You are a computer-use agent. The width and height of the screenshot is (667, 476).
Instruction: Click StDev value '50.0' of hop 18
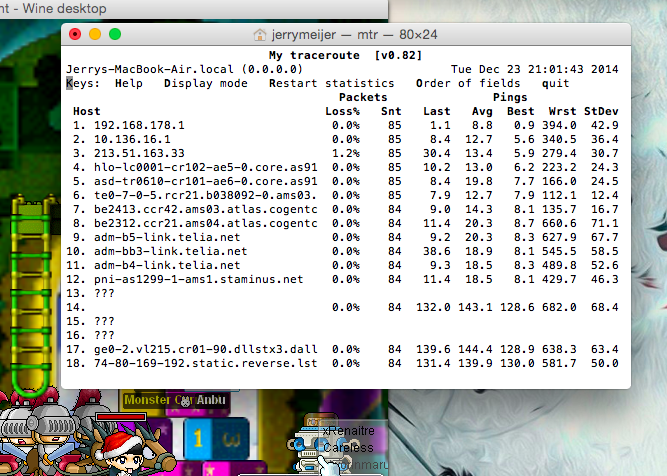(604, 364)
